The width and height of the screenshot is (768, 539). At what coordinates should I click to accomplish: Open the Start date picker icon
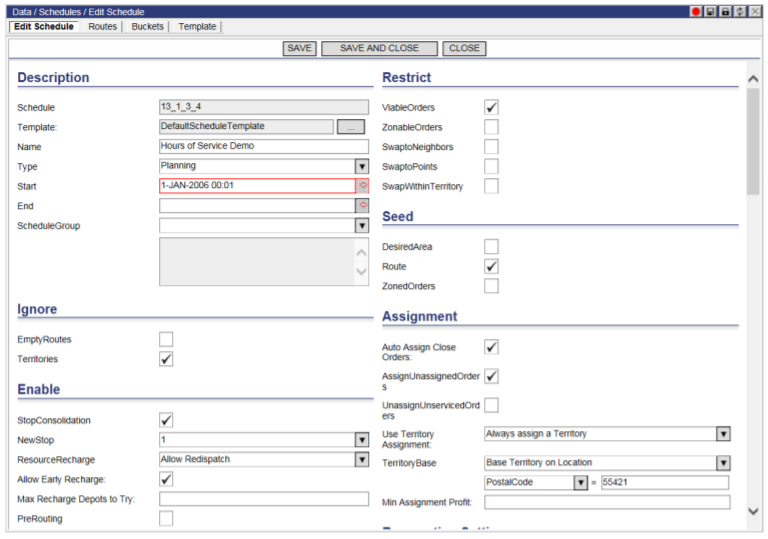(x=363, y=186)
